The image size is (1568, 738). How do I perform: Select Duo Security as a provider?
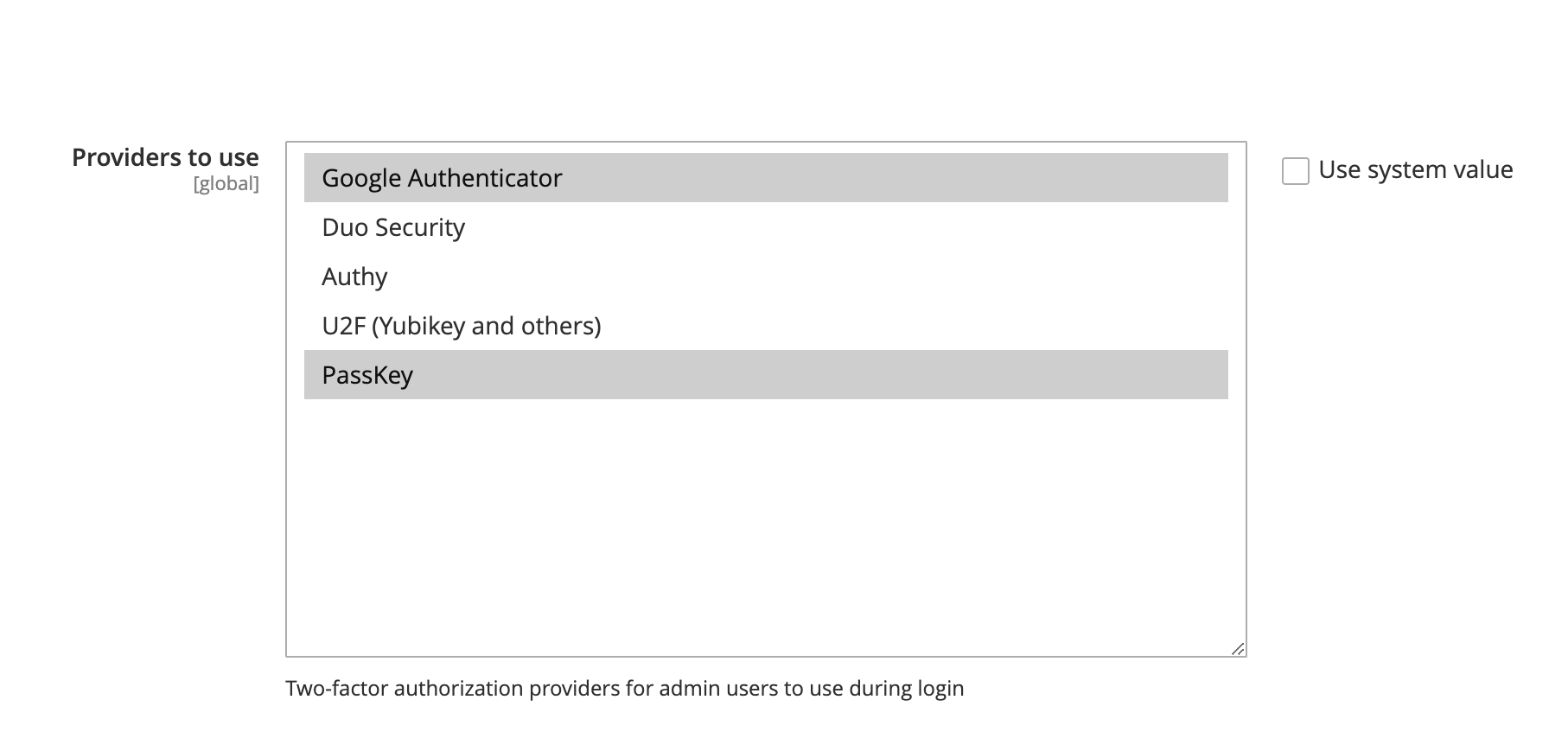pos(393,227)
